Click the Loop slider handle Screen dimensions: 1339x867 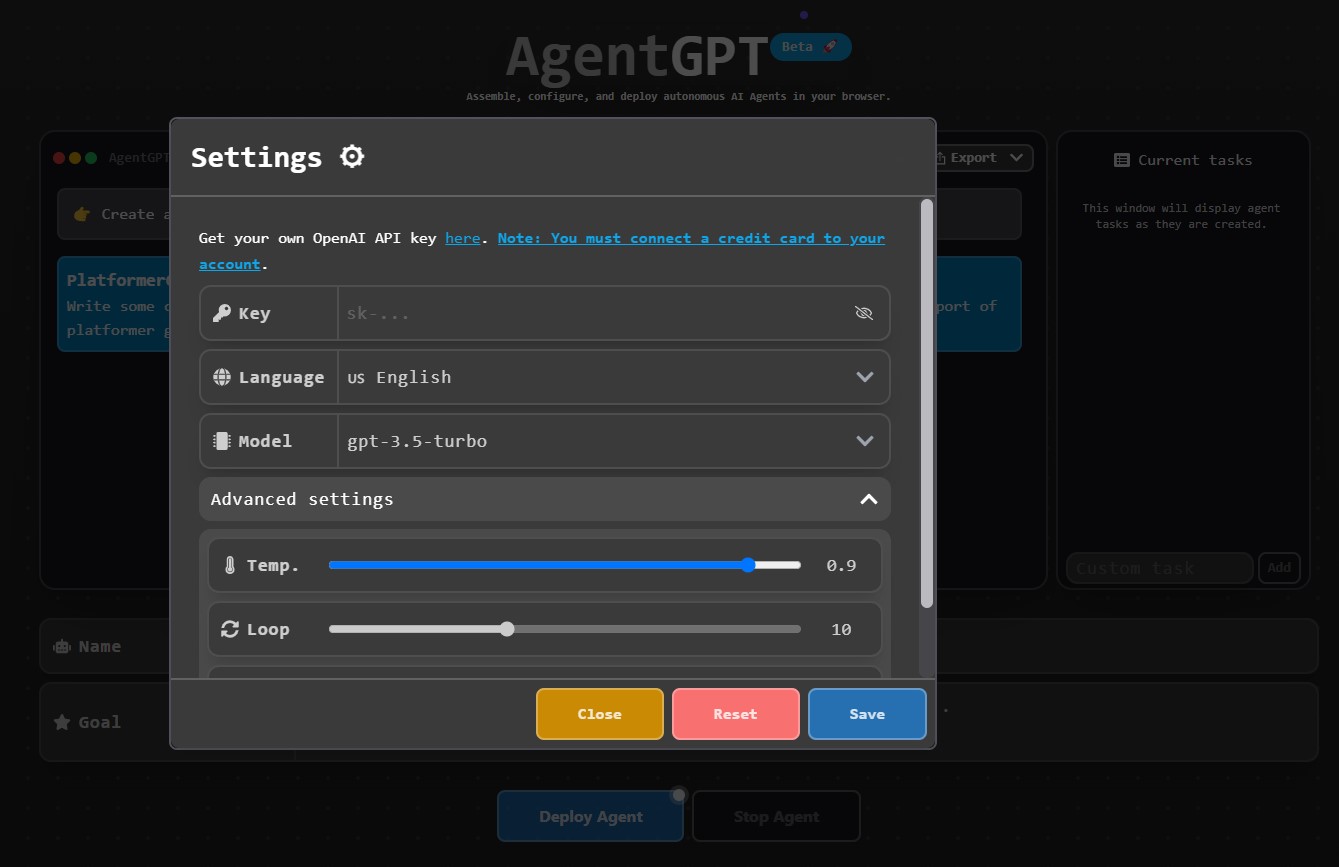tap(507, 629)
